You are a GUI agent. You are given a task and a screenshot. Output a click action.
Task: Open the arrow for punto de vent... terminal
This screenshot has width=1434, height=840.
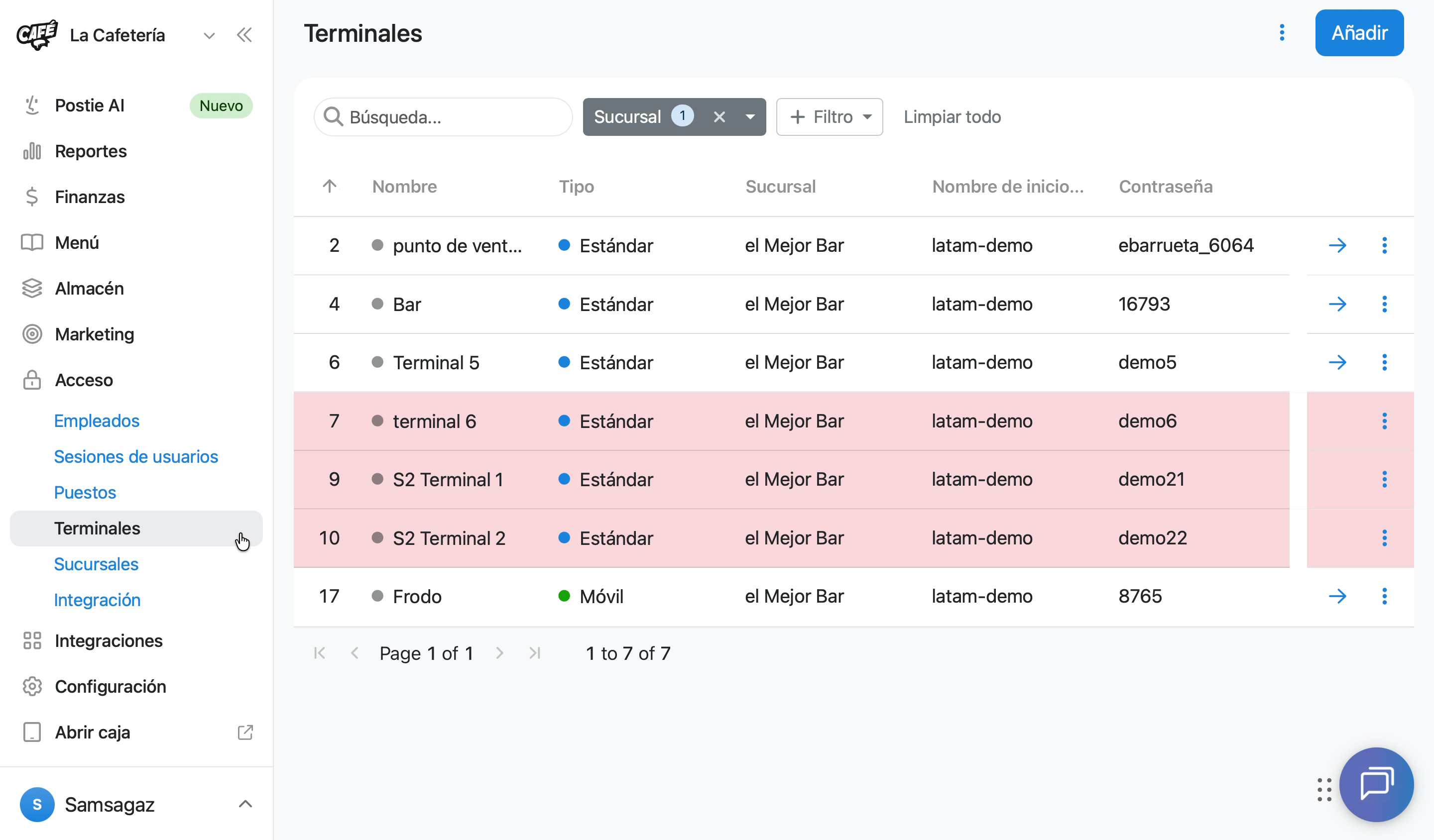[x=1337, y=246]
